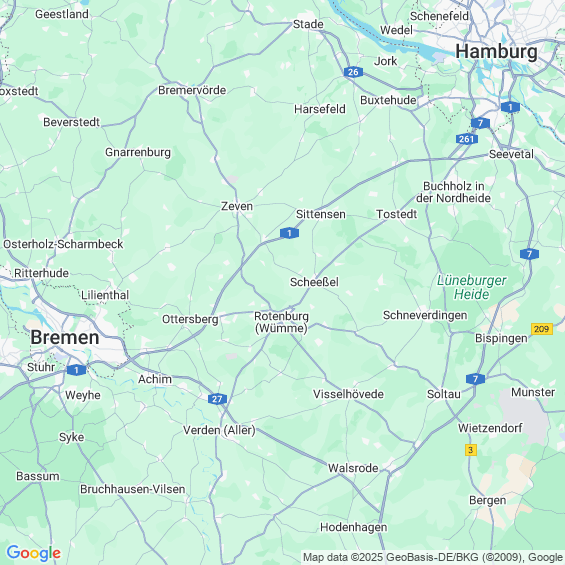Click the A7 shield beside Soltau

(x=475, y=379)
